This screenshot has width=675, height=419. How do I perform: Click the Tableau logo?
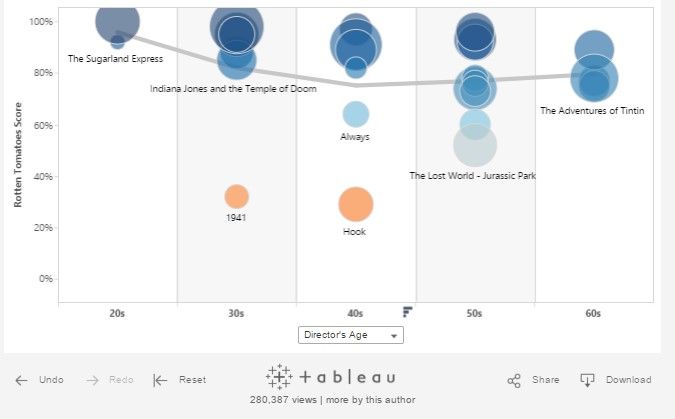[x=331, y=377]
